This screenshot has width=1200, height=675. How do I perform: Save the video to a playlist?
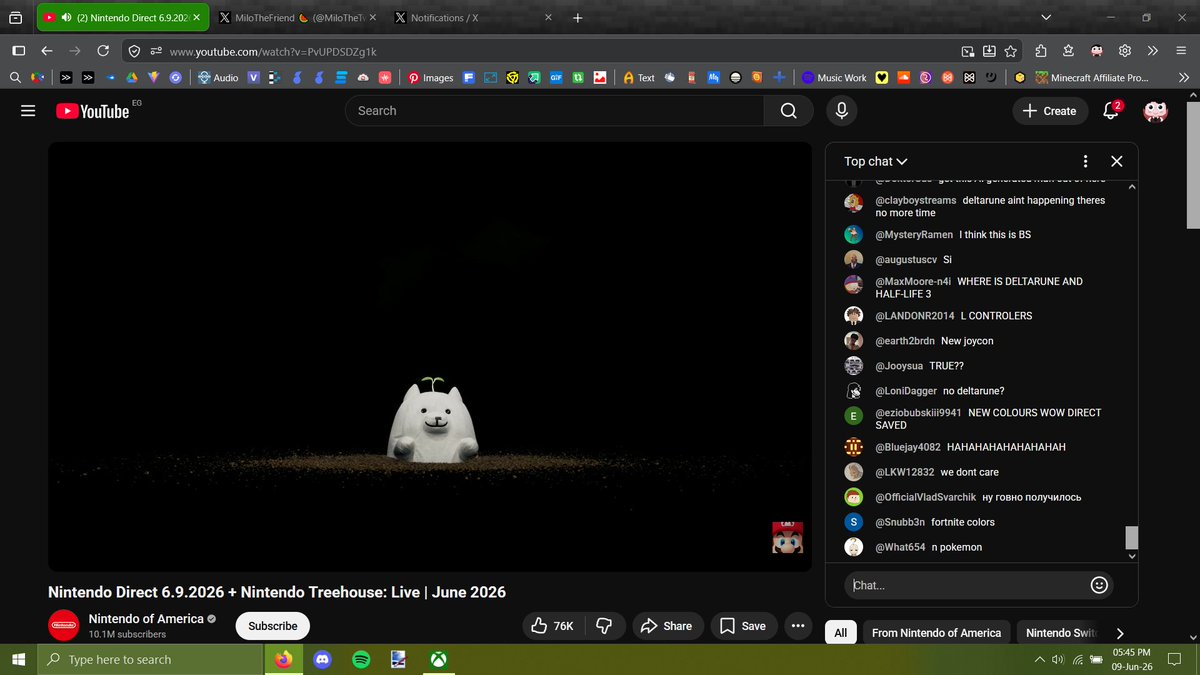[743, 626]
